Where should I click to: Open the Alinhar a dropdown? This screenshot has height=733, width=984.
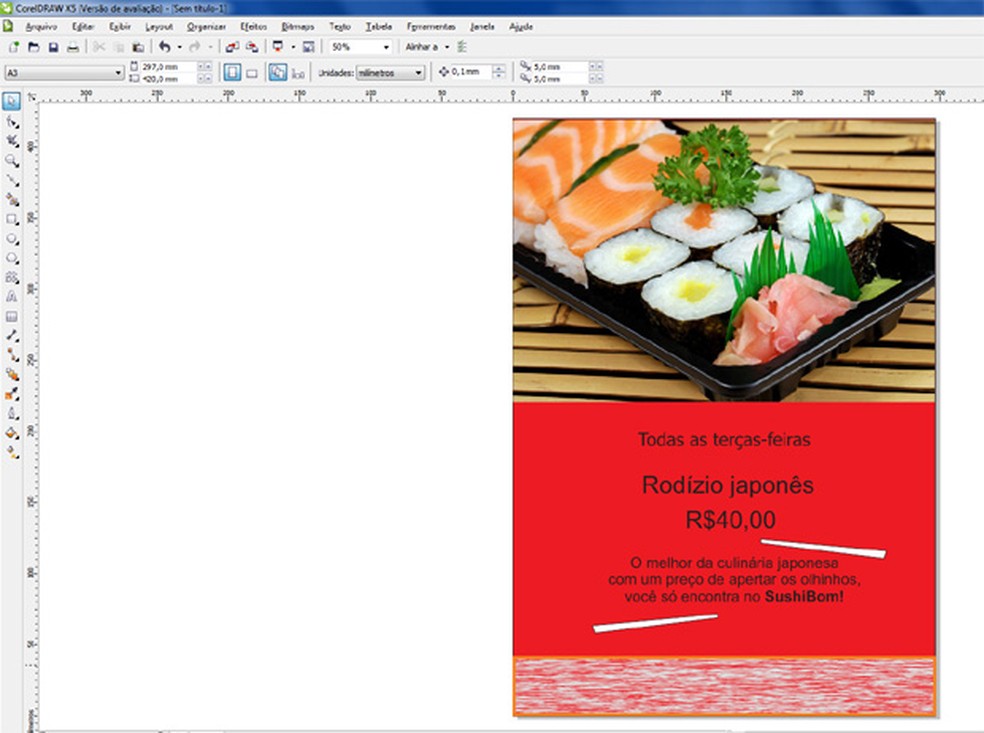coord(447,47)
